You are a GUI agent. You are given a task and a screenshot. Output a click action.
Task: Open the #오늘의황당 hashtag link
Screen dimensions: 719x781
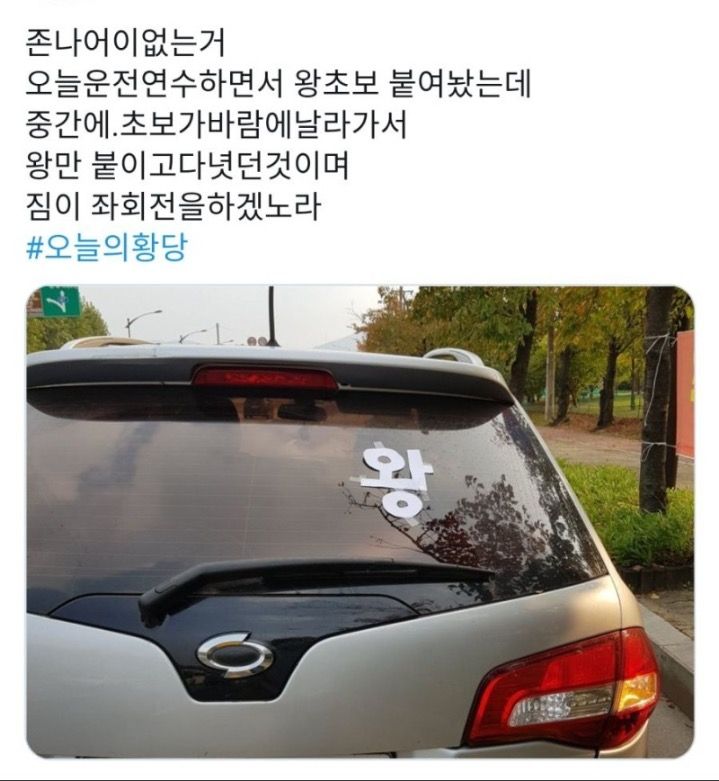point(107,248)
